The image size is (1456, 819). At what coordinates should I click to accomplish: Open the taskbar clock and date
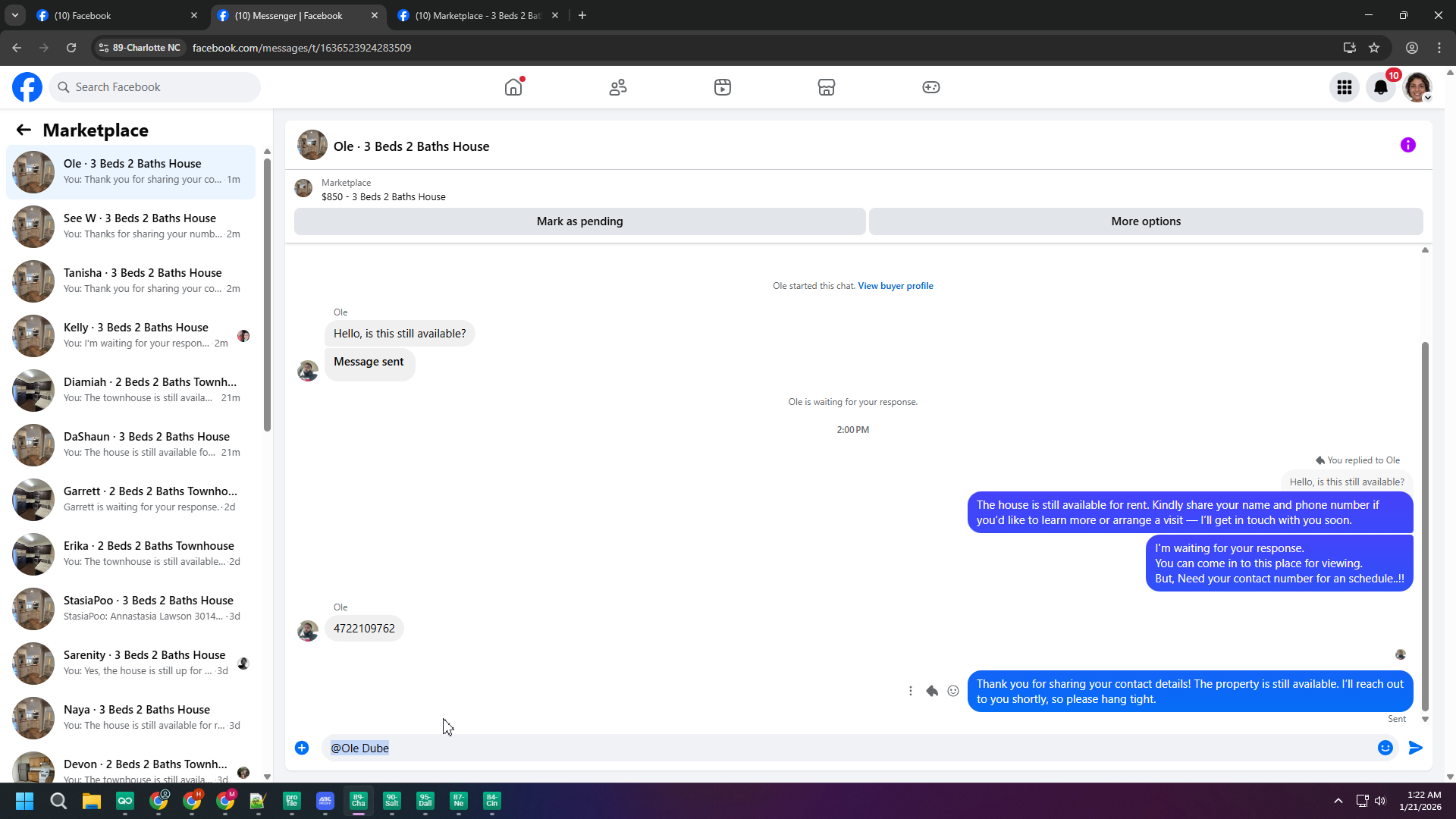[1420, 801]
